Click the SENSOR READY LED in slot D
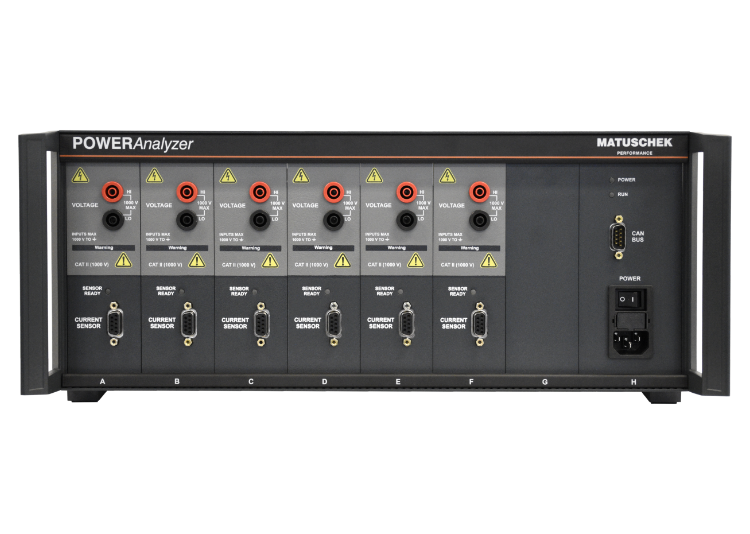This screenshot has width=750, height=534. tap(328, 291)
